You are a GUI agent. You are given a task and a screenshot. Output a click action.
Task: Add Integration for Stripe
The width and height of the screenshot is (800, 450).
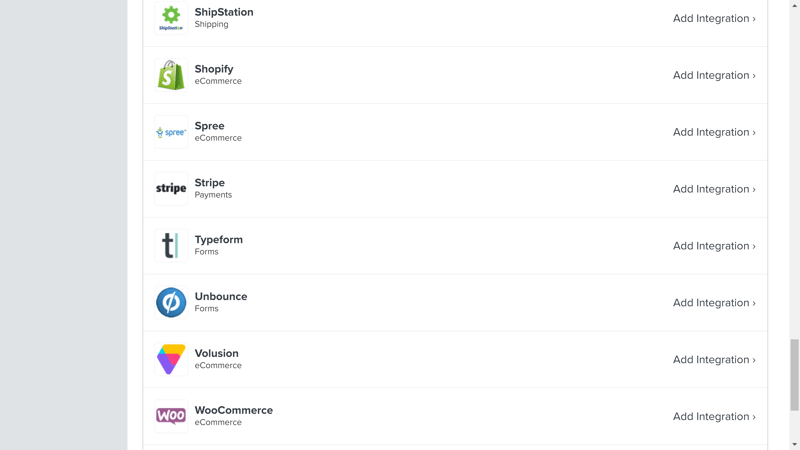pyautogui.click(x=713, y=189)
